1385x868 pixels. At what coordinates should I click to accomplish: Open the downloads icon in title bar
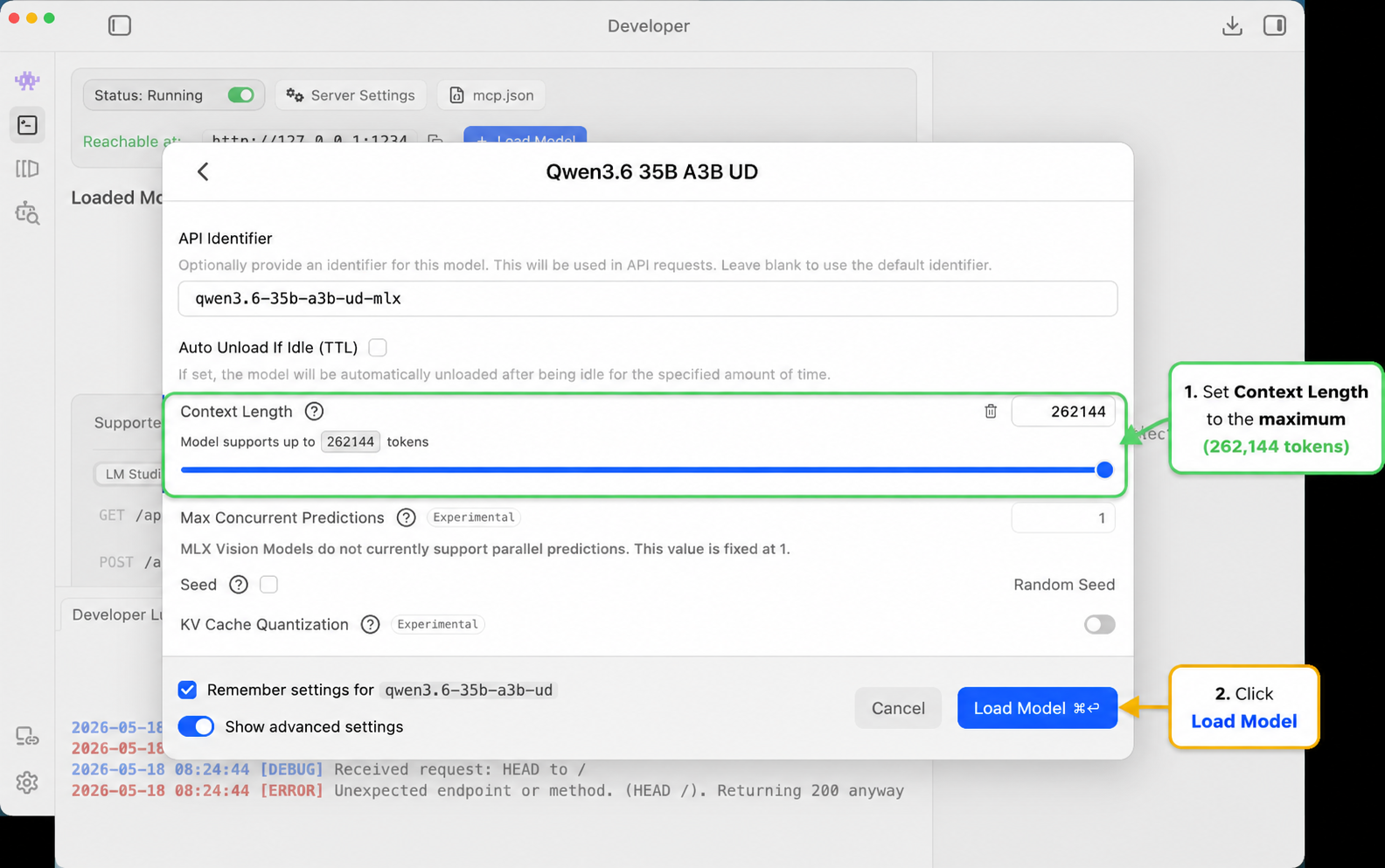1232,25
